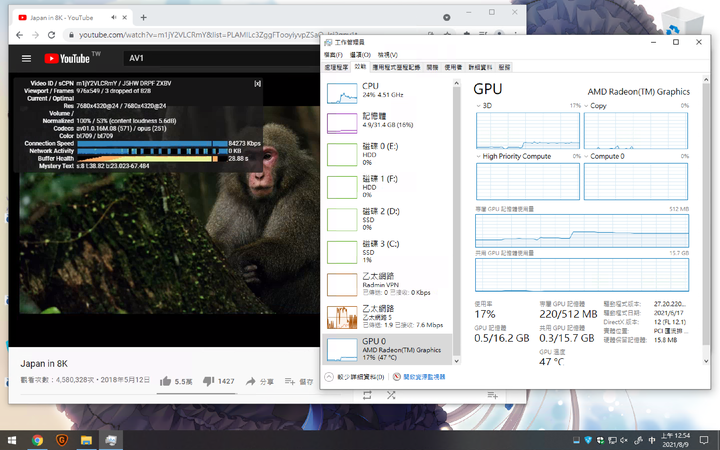Open the orange shield app on taskbar
The image size is (720, 450).
click(x=62, y=440)
